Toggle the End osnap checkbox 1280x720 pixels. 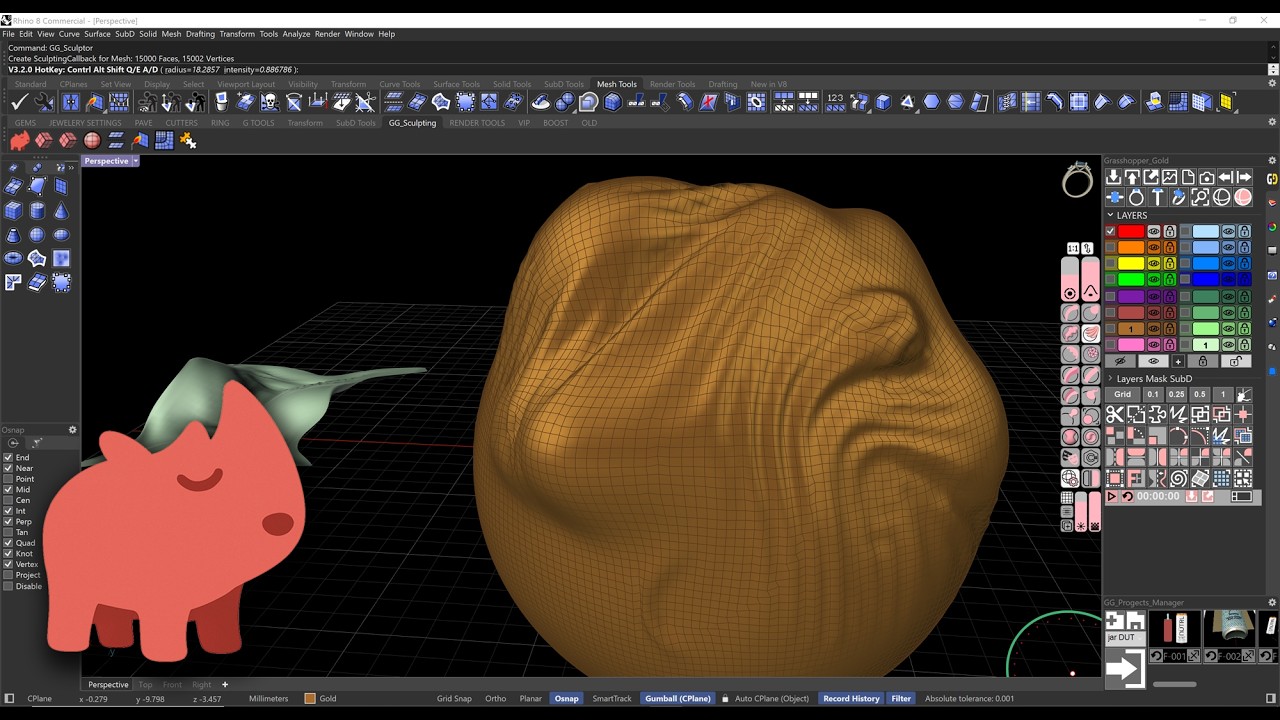8,457
